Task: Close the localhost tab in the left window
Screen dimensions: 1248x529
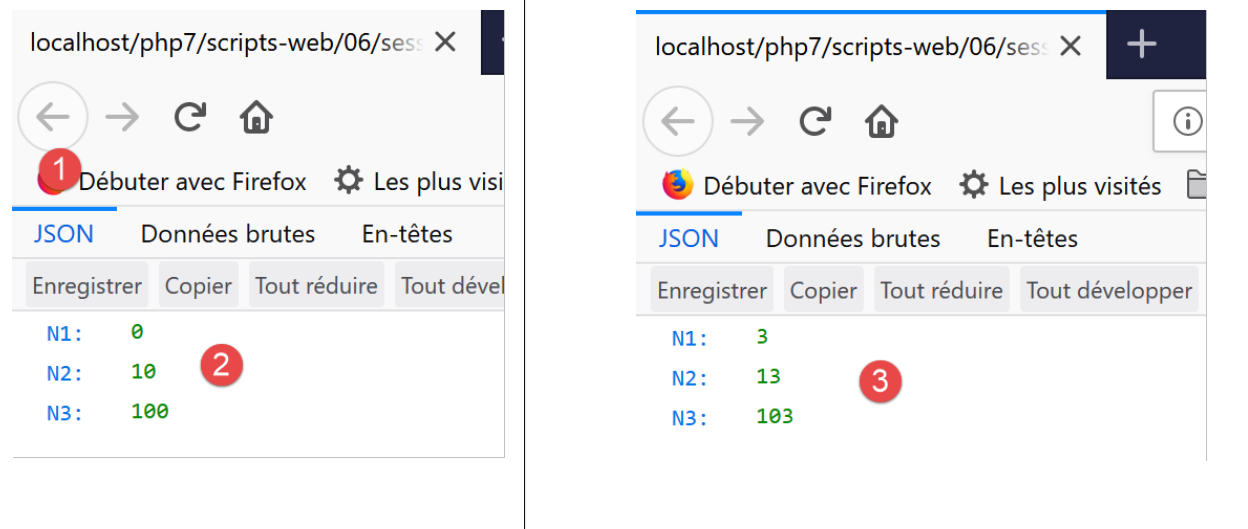Action: 445,42
